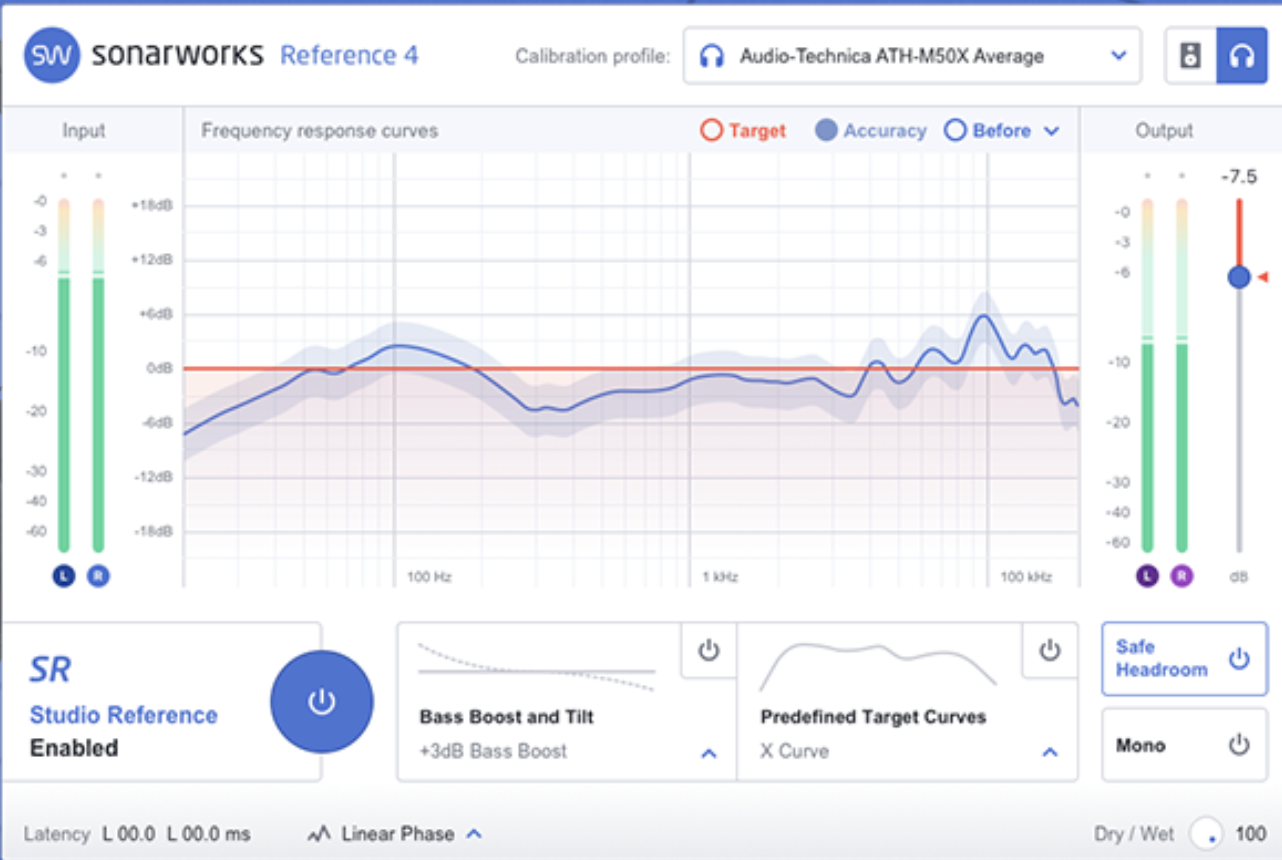Viewport: 1282px width, 860px height.
Task: Click the -18dB graph axis label
Action: (x=153, y=531)
